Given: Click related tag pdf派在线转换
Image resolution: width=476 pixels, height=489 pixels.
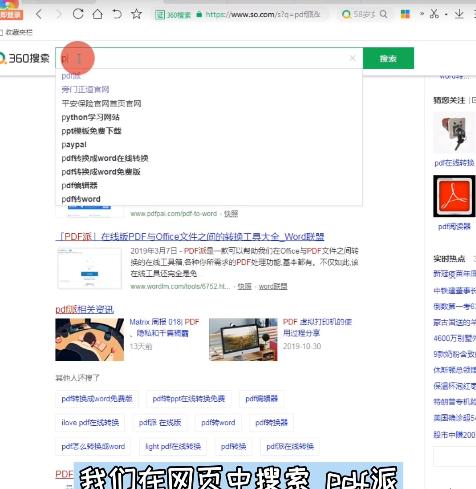Looking at the screenshot, I should pyautogui.click(x=290, y=447).
